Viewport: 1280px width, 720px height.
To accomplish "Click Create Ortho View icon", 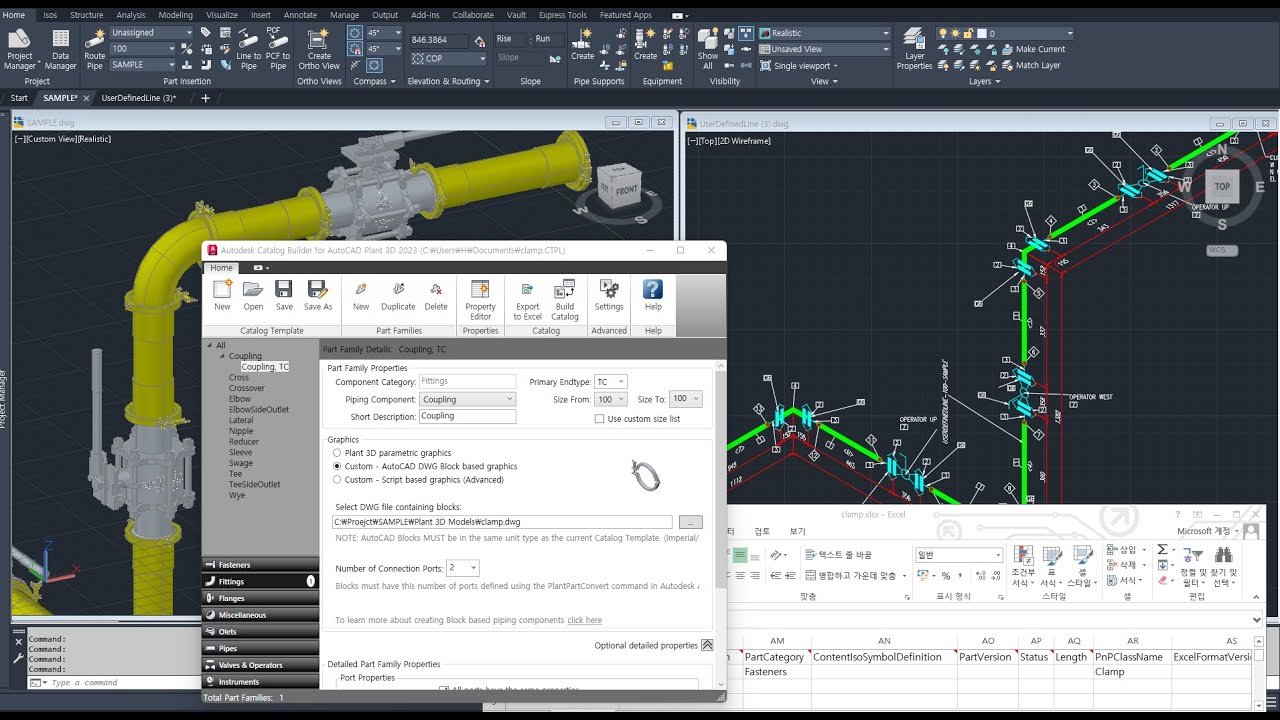I will [x=319, y=48].
